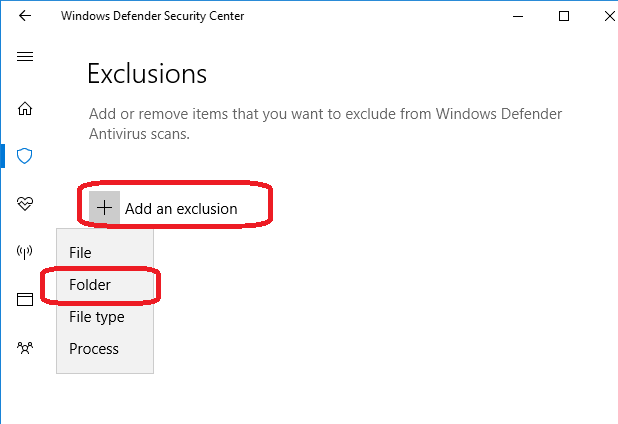Go back using the back arrow
Screen dimensions: 618x424
(25, 16)
